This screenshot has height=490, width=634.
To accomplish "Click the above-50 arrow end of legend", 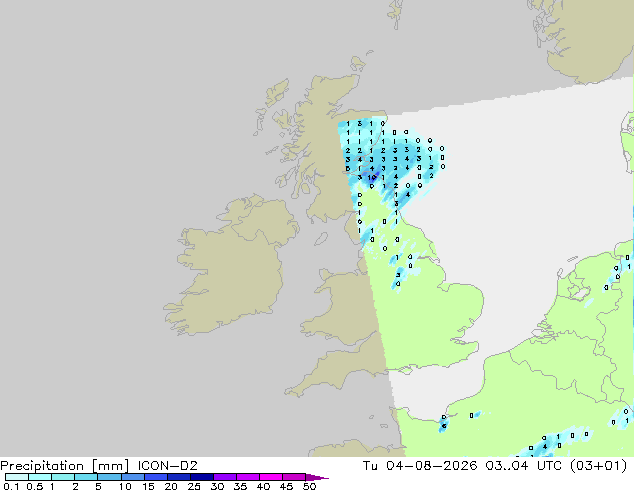I will (316, 477).
